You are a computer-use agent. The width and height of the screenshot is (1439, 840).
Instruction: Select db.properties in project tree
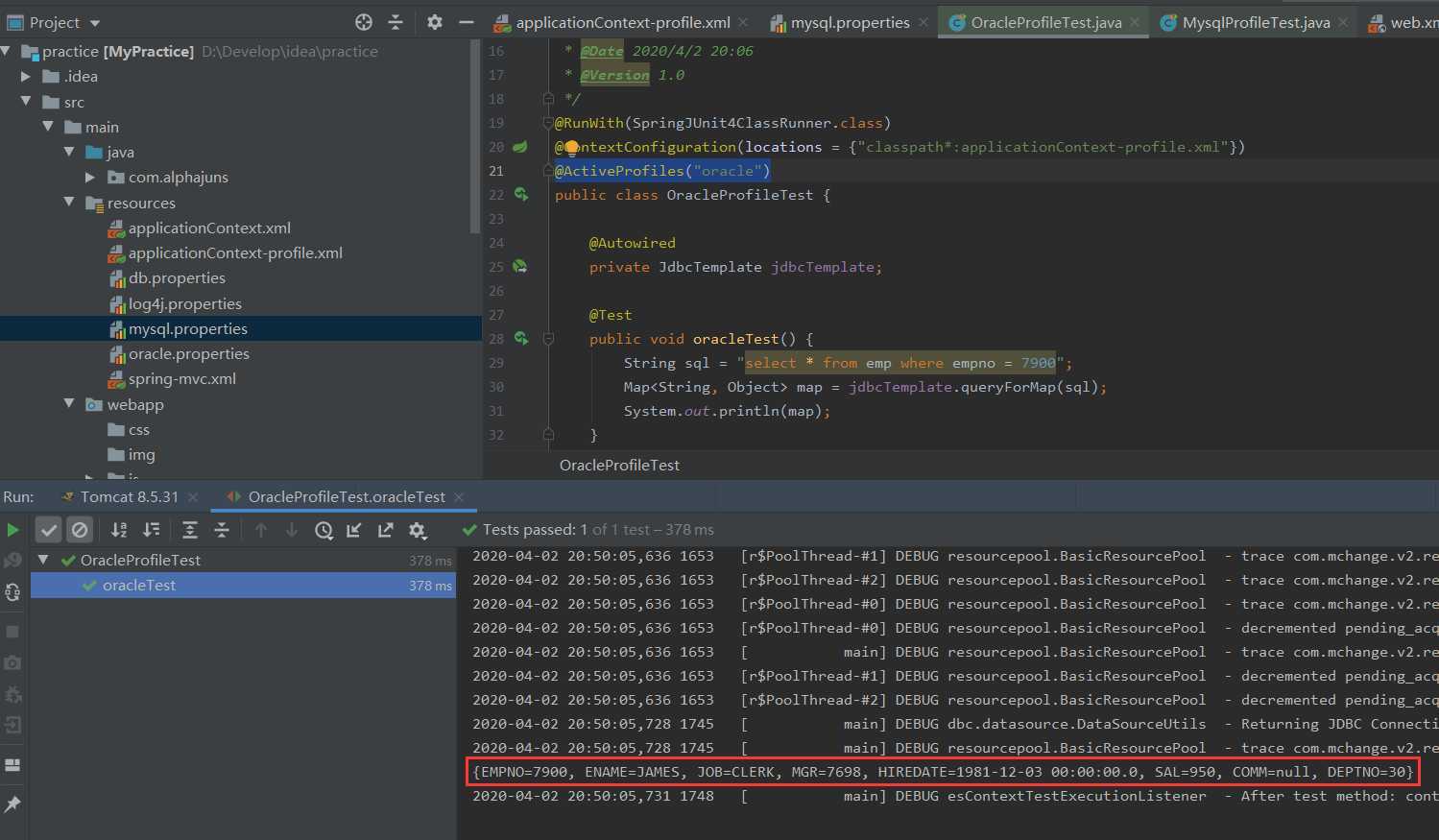click(x=177, y=278)
